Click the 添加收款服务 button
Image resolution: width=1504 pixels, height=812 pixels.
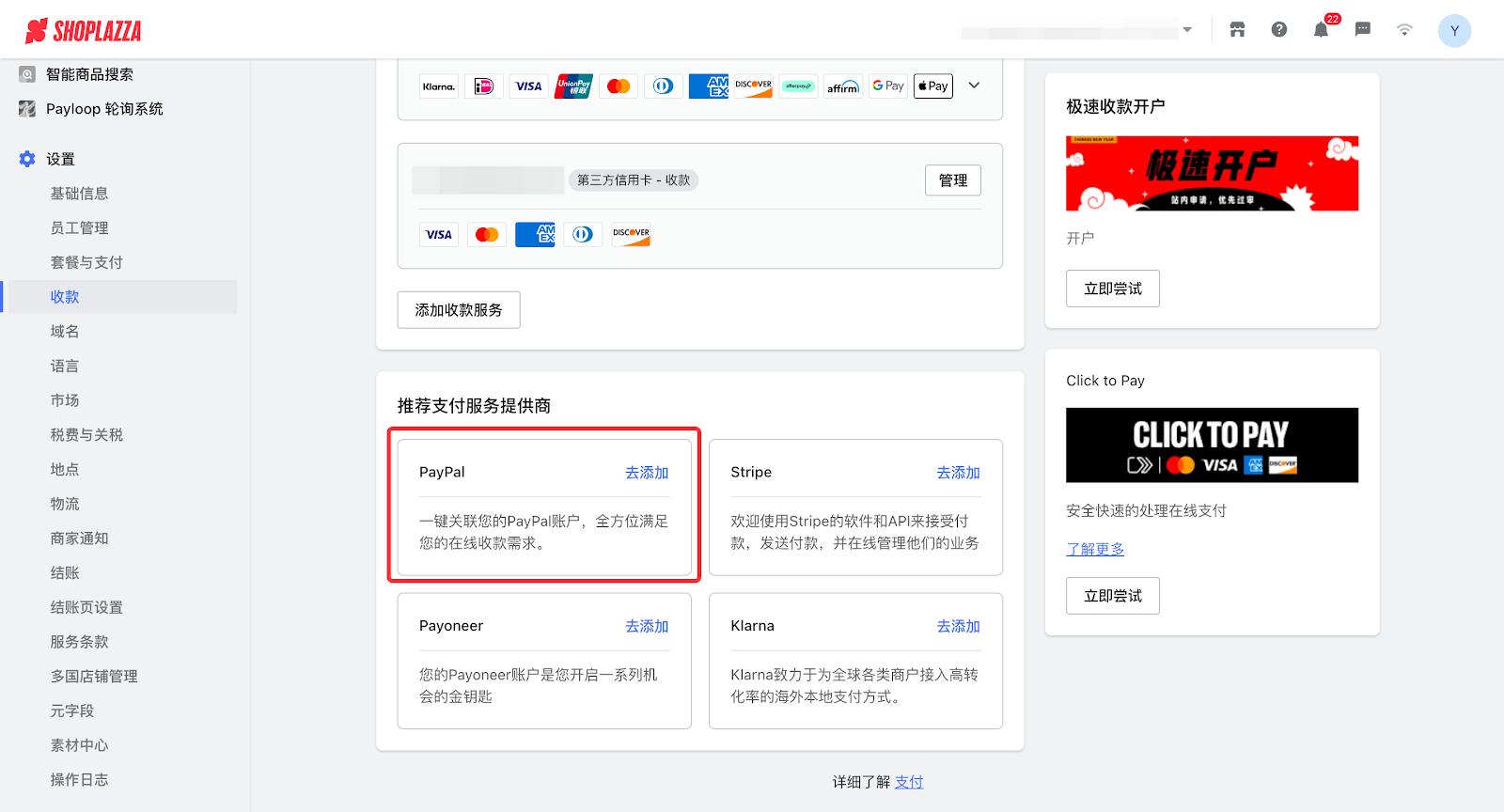459,310
